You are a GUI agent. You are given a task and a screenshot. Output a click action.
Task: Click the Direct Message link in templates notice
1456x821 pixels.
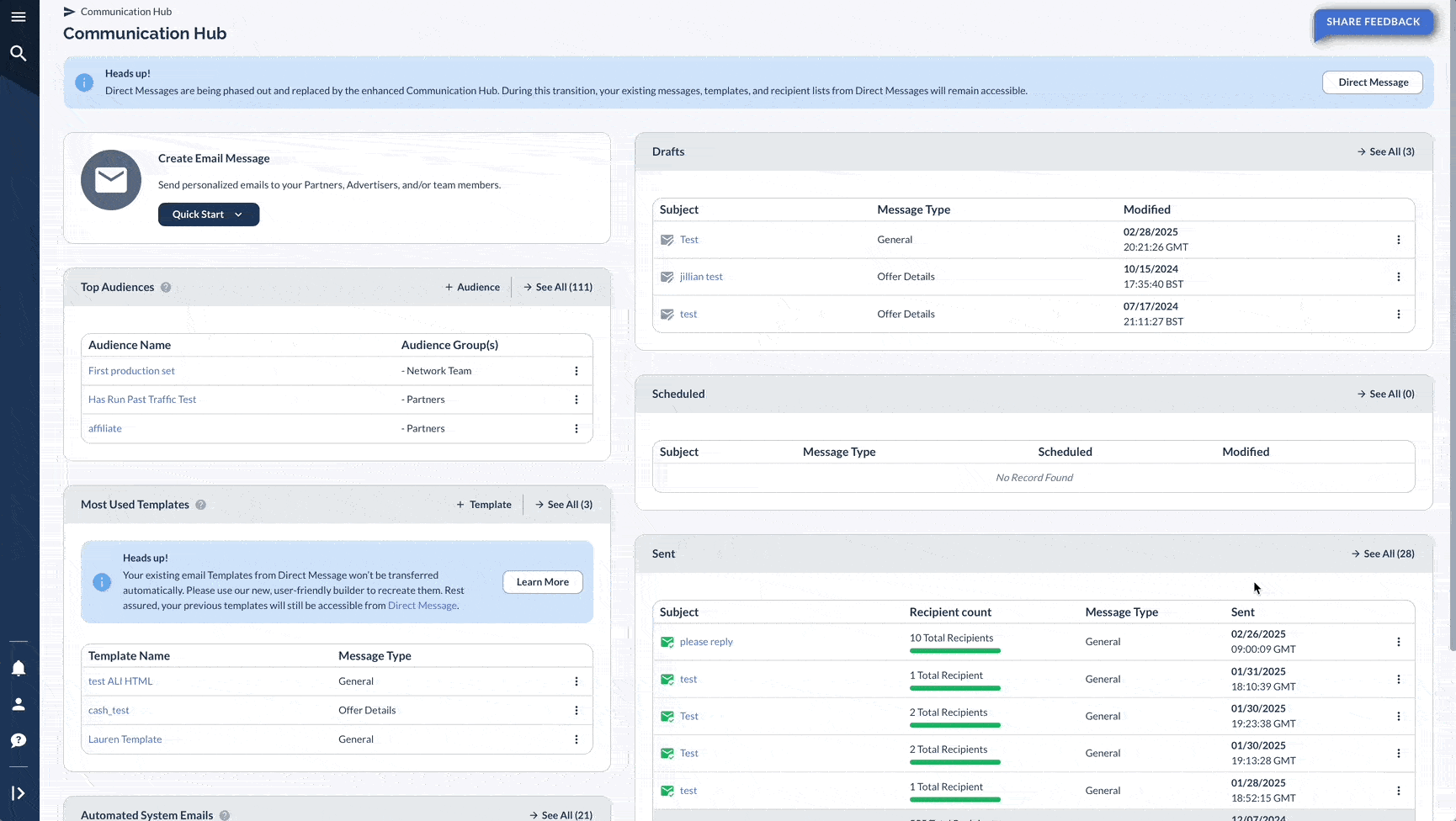422,606
